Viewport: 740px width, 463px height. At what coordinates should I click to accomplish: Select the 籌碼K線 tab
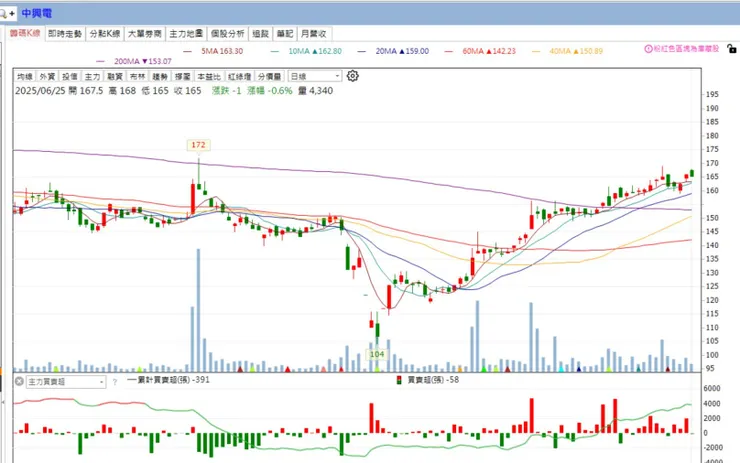pos(25,34)
